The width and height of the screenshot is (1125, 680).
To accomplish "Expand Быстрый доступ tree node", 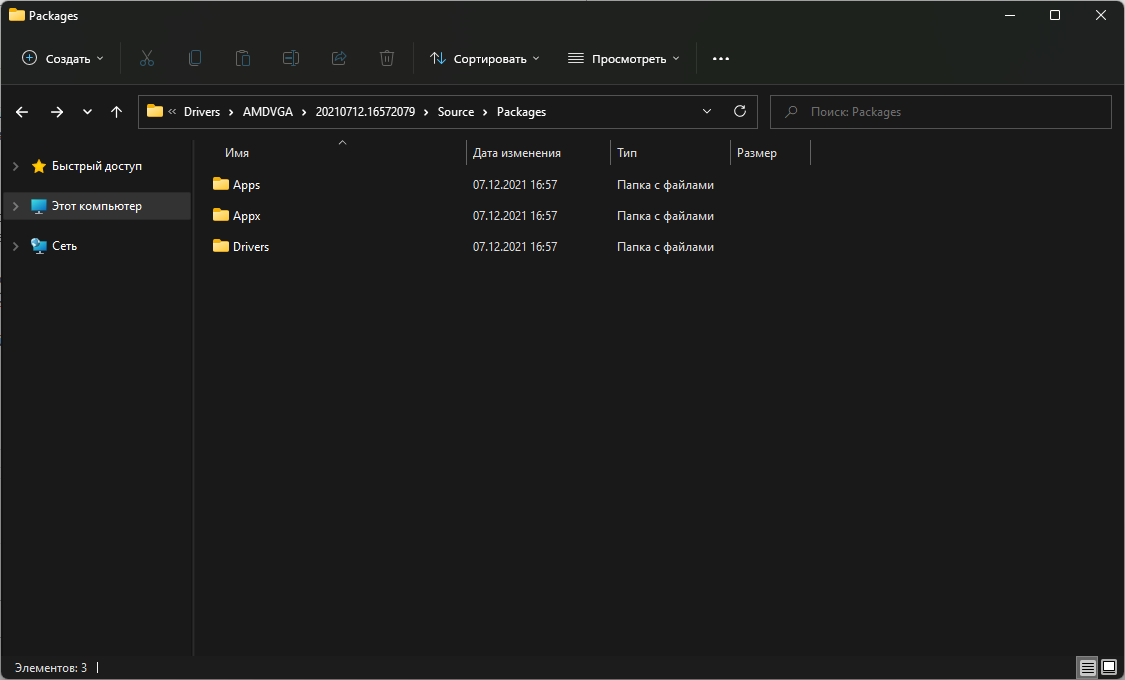I will (x=15, y=166).
